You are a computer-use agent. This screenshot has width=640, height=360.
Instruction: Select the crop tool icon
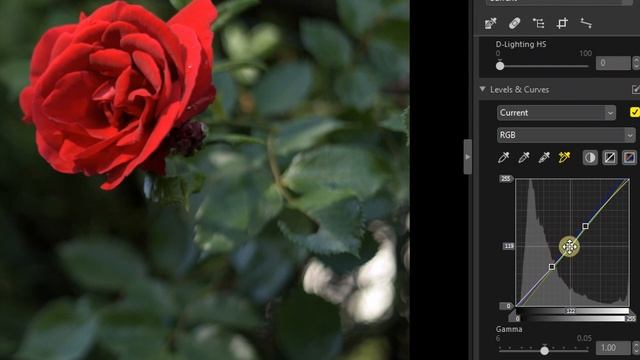click(562, 23)
